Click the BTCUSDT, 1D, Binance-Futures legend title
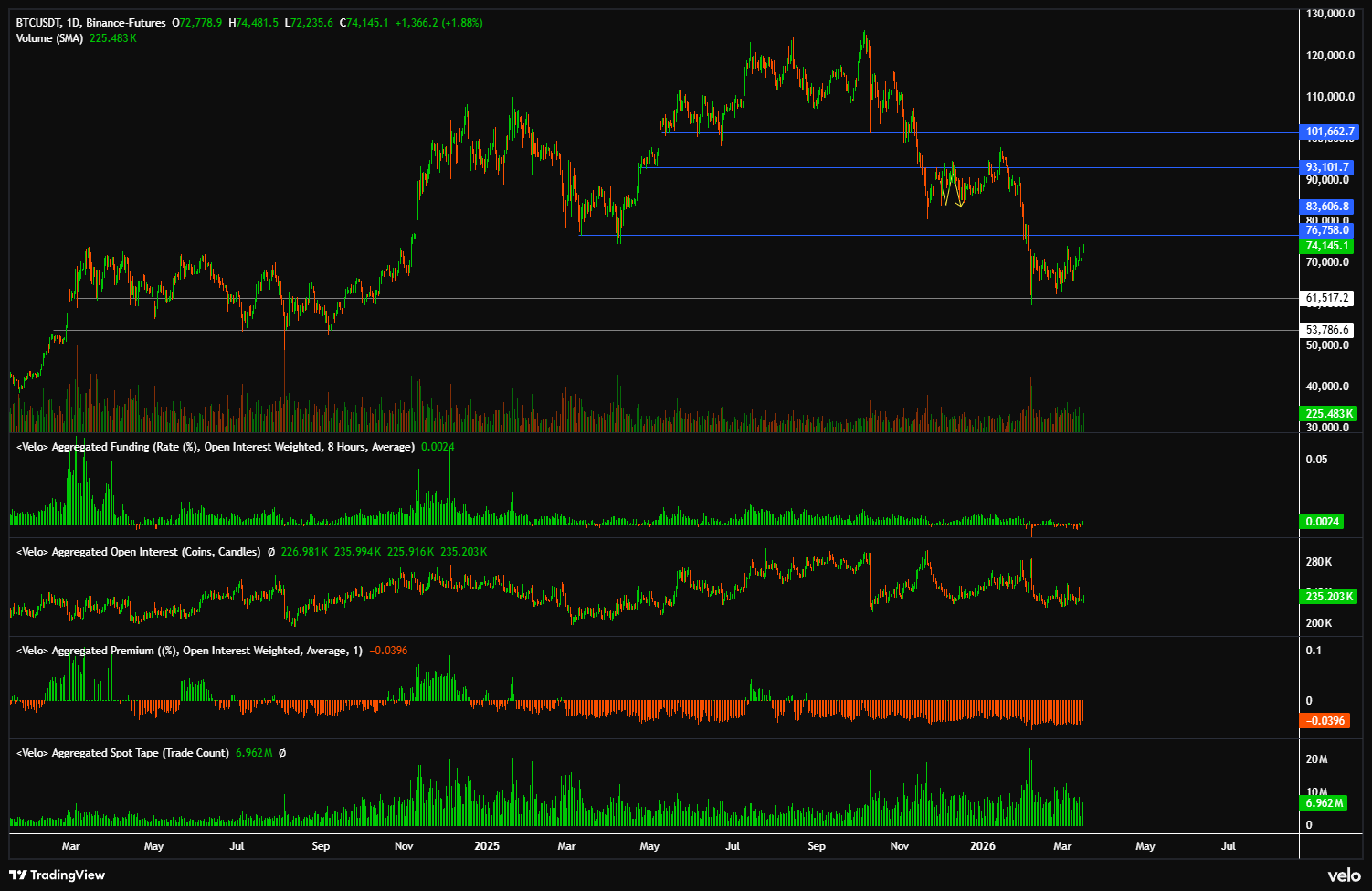This screenshot has height=891, width=1372. [91, 22]
